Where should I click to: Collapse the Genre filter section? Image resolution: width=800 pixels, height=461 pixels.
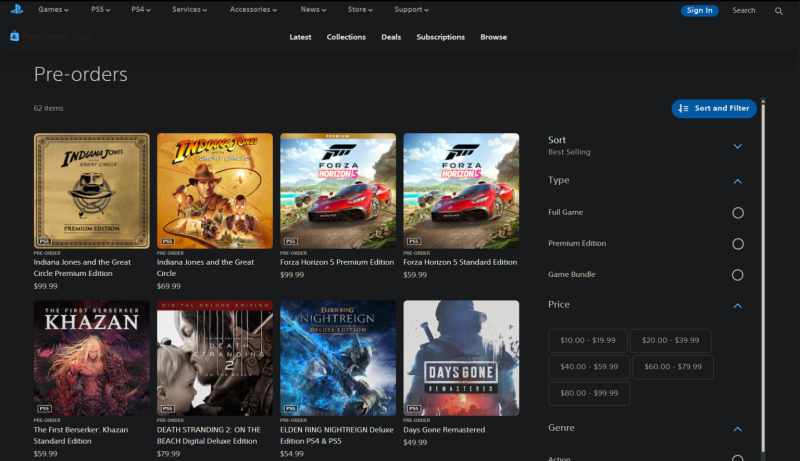click(738, 429)
